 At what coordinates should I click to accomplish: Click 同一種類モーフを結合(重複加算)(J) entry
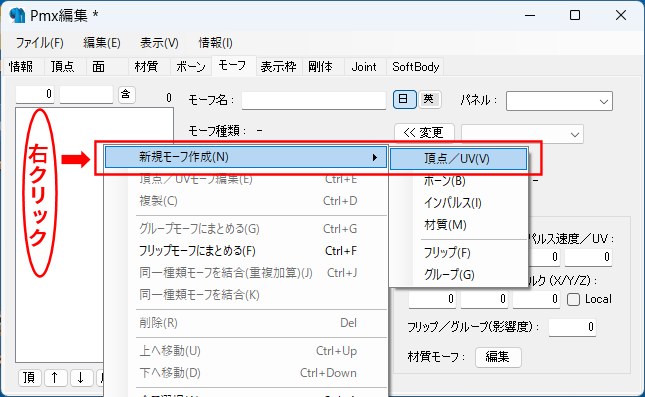pyautogui.click(x=246, y=273)
